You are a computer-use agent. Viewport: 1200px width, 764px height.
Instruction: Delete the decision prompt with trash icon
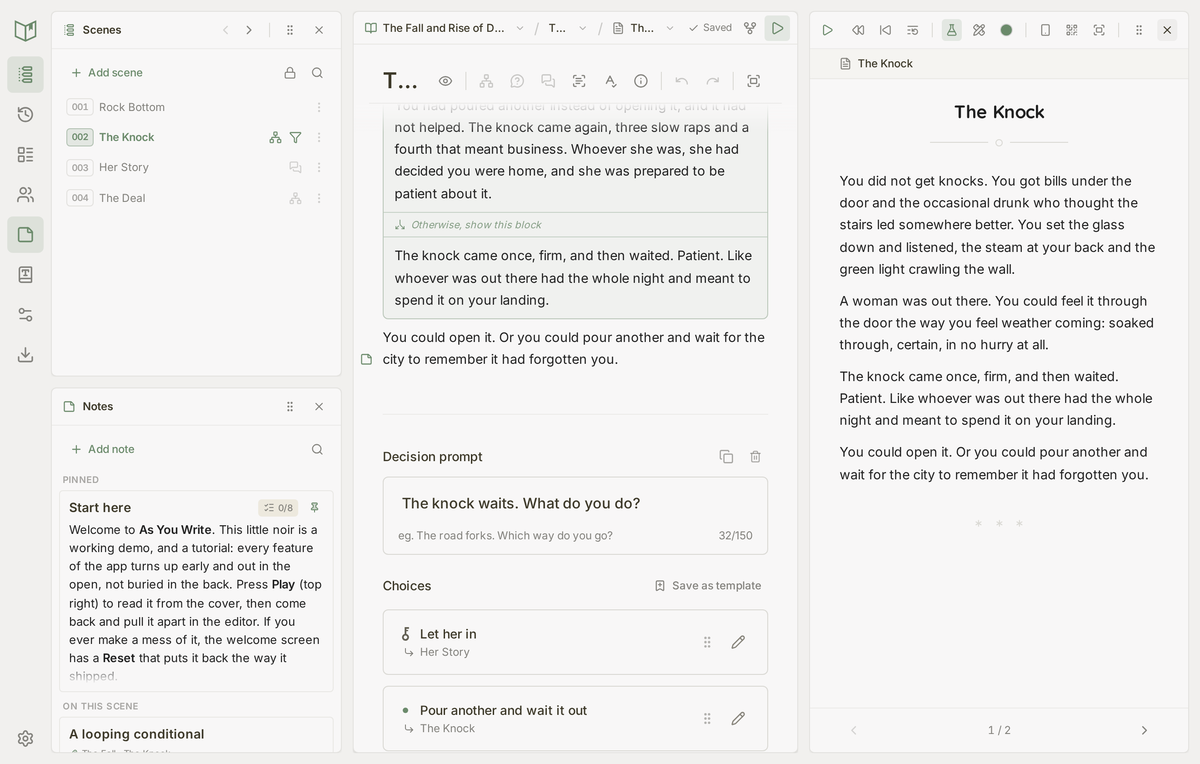click(x=755, y=456)
